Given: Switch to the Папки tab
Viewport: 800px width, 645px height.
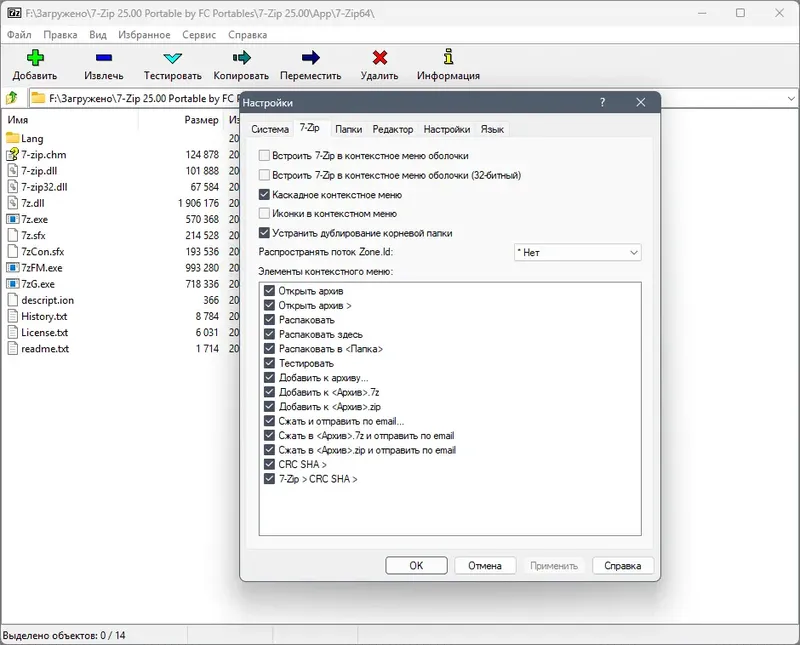Looking at the screenshot, I should pos(348,130).
